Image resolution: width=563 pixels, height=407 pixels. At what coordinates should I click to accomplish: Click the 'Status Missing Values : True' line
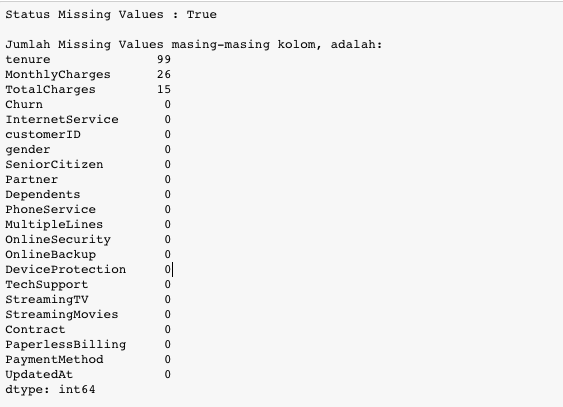point(111,14)
